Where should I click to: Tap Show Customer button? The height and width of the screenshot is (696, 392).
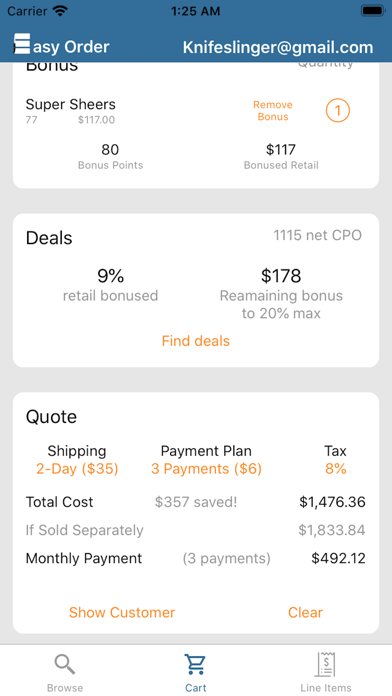pos(122,613)
